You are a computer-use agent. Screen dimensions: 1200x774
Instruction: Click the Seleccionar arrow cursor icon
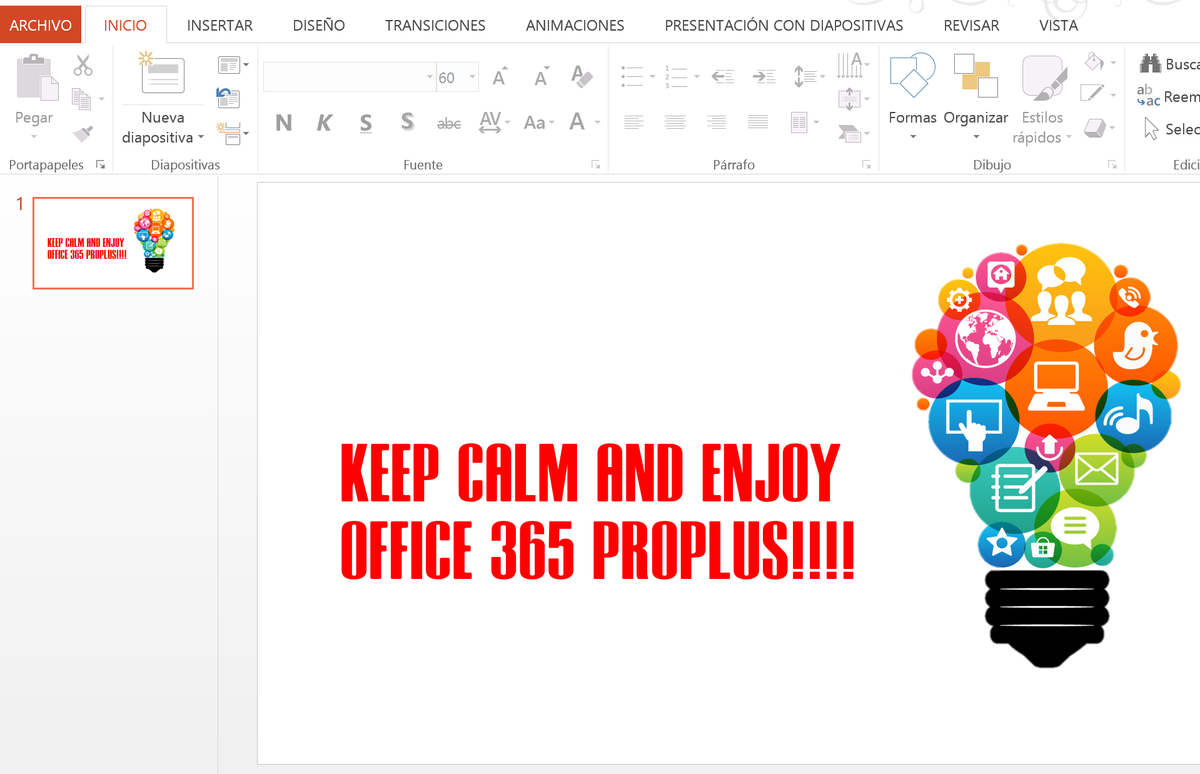tap(1151, 129)
